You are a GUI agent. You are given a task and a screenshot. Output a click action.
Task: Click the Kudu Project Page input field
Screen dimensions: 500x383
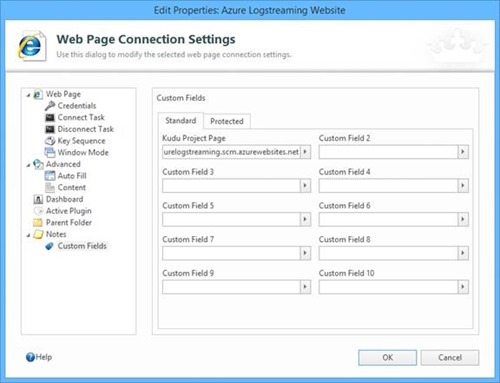coord(232,152)
